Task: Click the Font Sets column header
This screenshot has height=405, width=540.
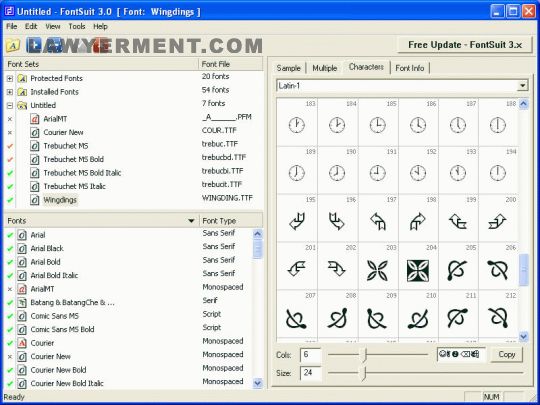Action: point(101,64)
